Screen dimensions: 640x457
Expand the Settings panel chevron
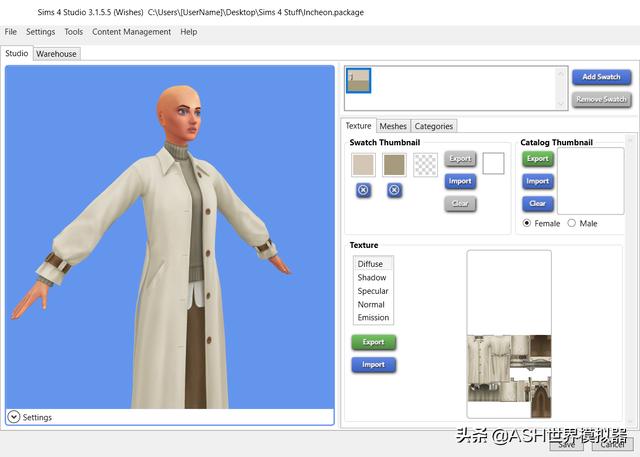(14, 417)
